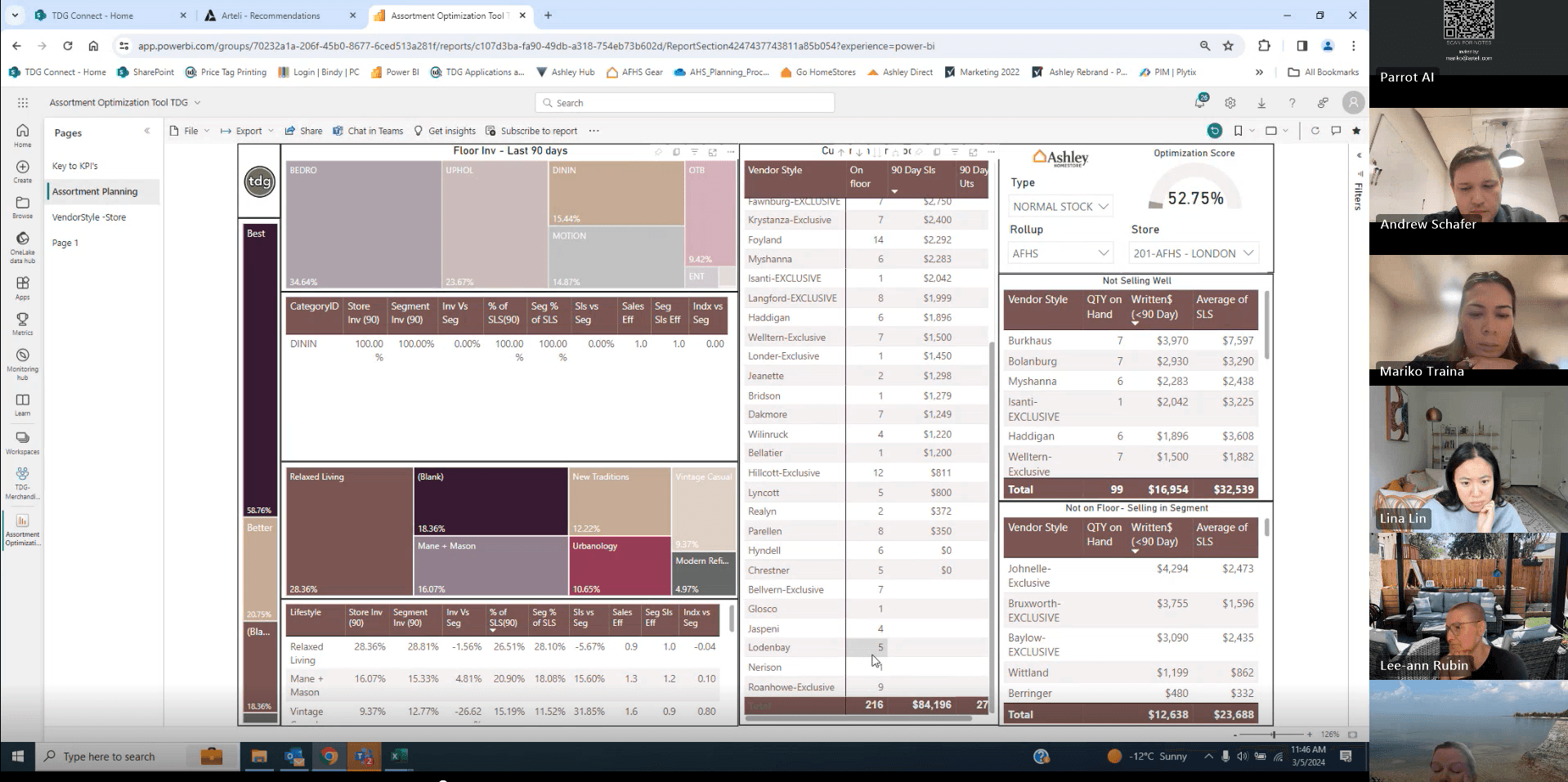Select the Relaxed Living treemap tile
The image size is (1568, 782).
pyautogui.click(x=349, y=531)
